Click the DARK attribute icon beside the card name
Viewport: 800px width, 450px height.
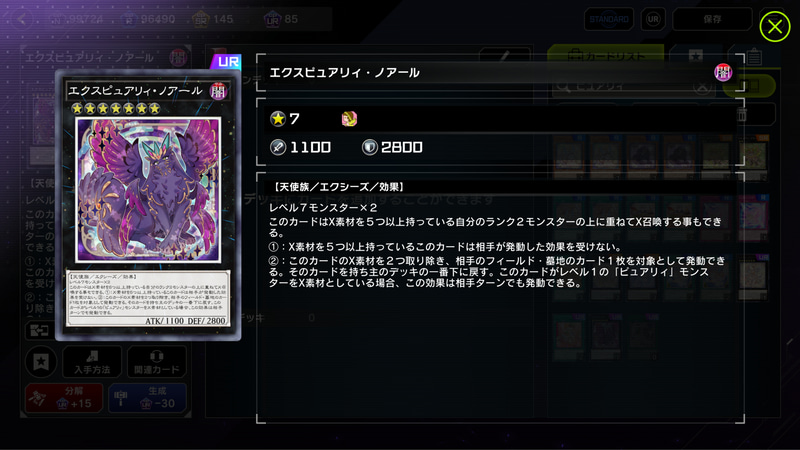pos(722,72)
